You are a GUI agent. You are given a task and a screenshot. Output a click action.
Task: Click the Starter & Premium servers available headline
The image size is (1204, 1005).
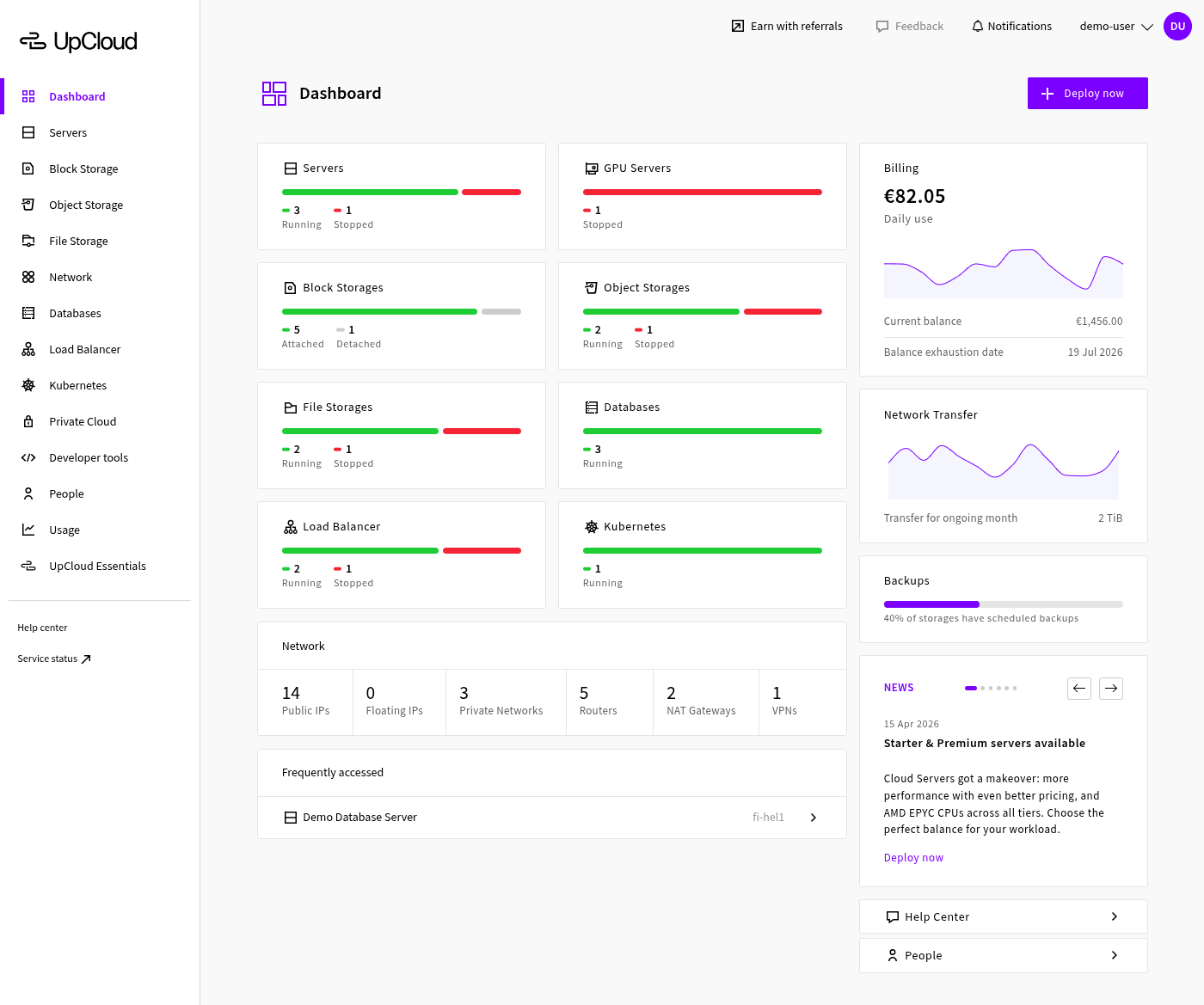985,744
